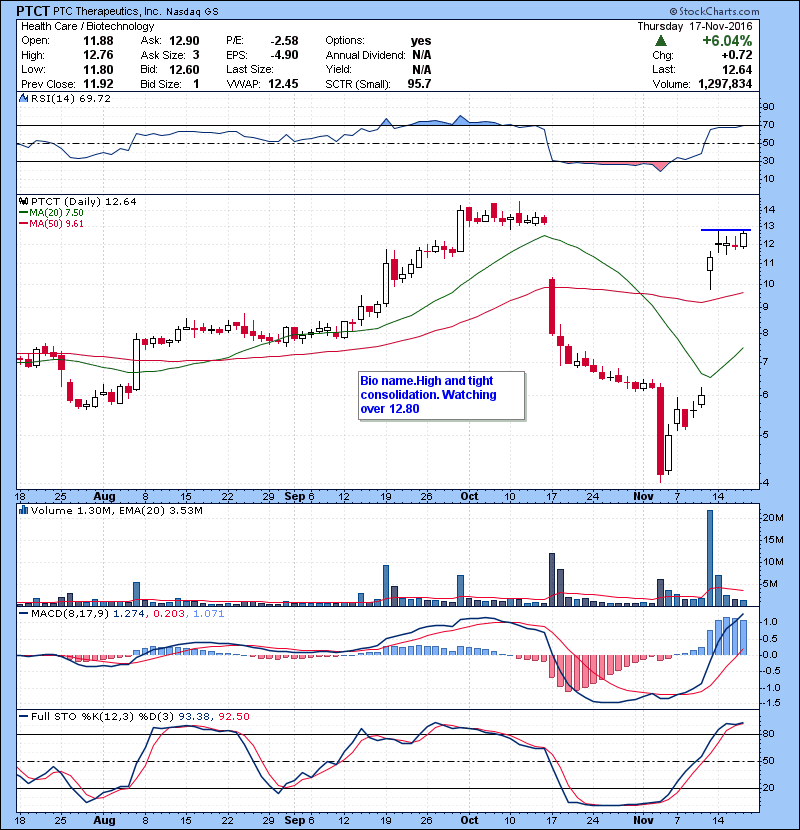Click the red MA(50) legend line marker
Viewport: 800px width, 830px height.
tap(23, 224)
